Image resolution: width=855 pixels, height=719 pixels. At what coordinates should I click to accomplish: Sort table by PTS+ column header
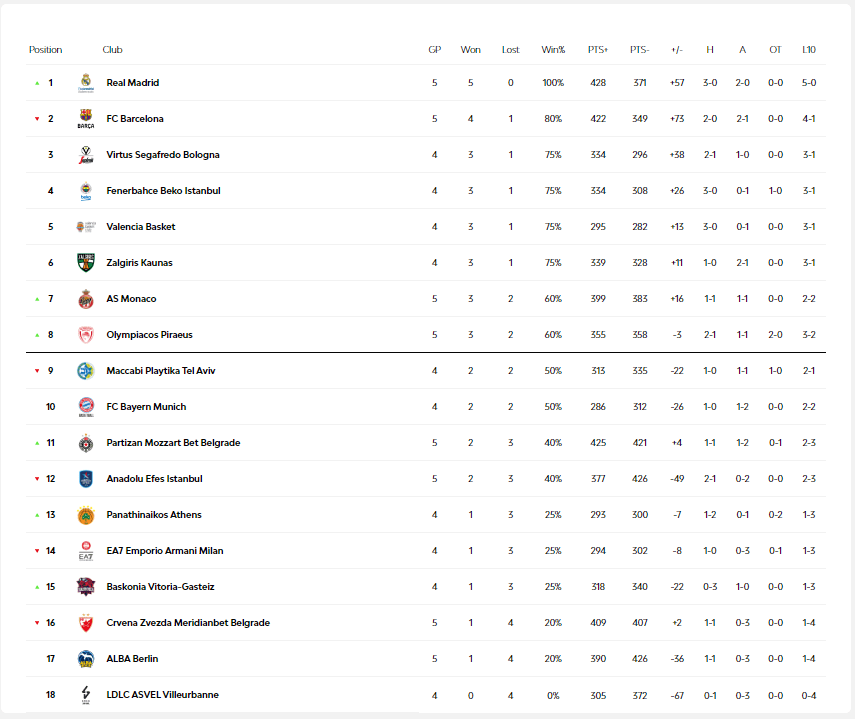598,50
